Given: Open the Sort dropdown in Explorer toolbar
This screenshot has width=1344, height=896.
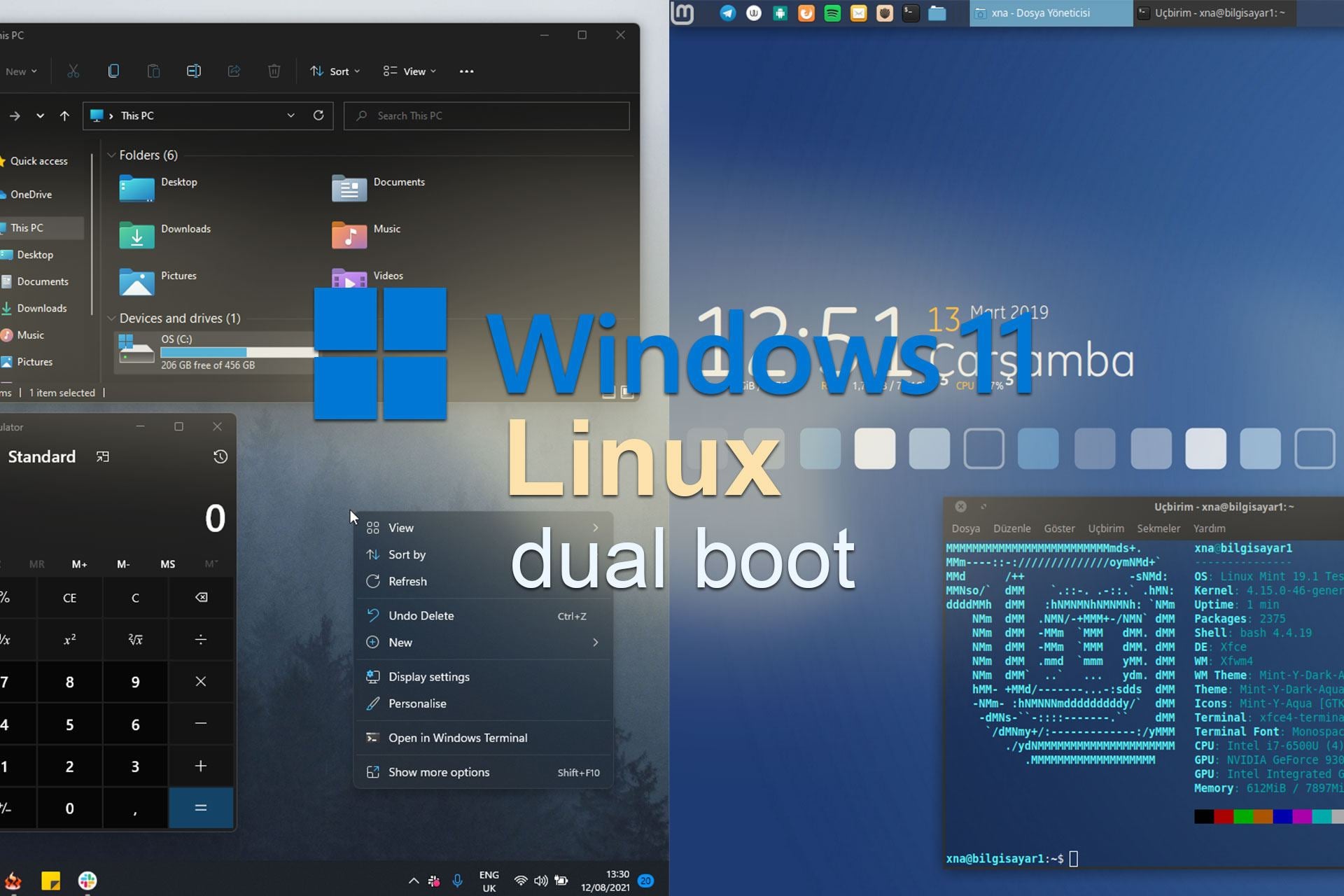Looking at the screenshot, I should pyautogui.click(x=335, y=71).
